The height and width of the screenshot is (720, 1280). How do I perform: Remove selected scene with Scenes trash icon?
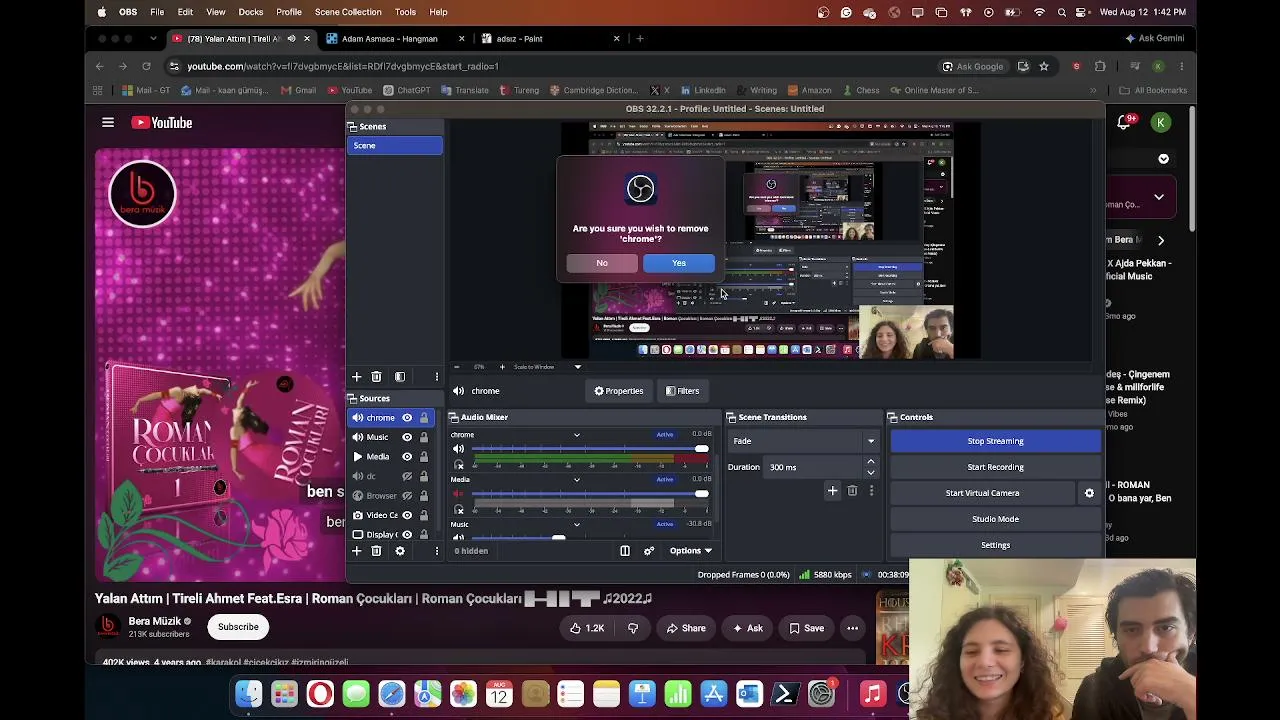coord(376,377)
